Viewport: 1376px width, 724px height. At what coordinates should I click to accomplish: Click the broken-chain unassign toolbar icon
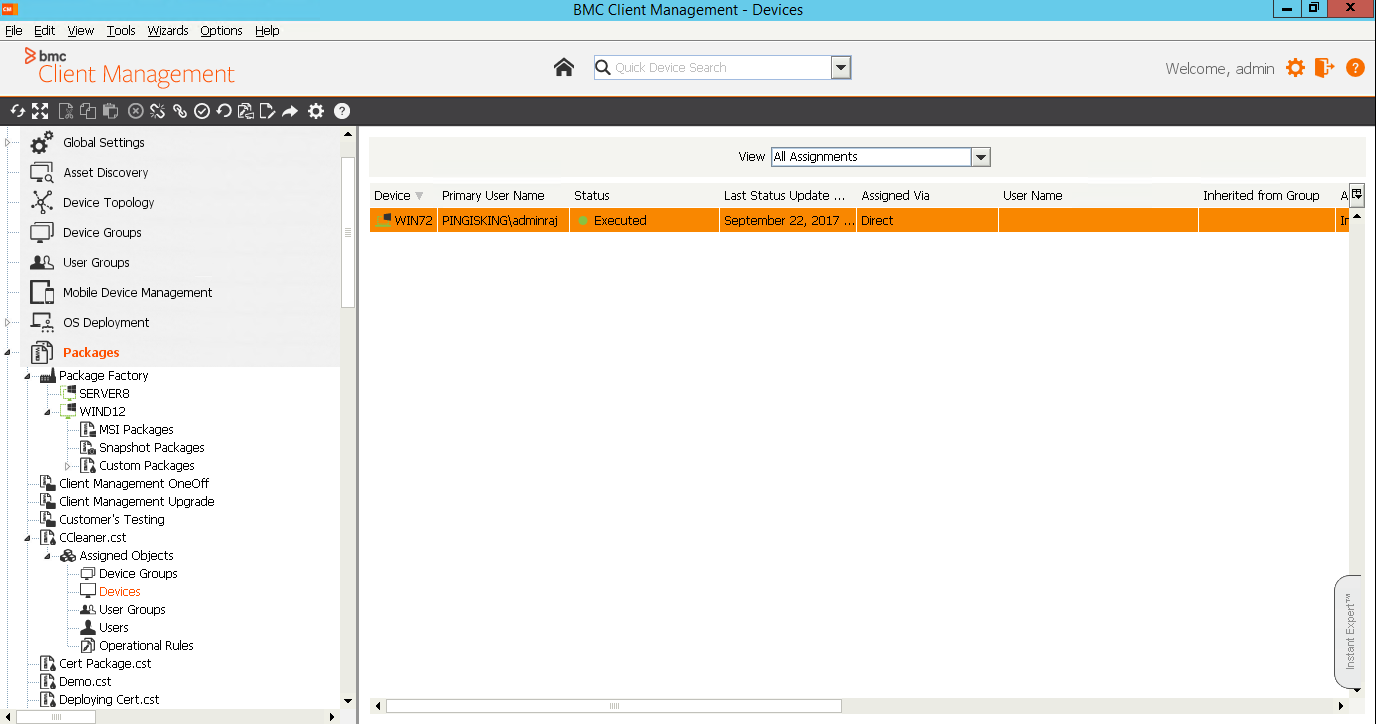pos(158,111)
